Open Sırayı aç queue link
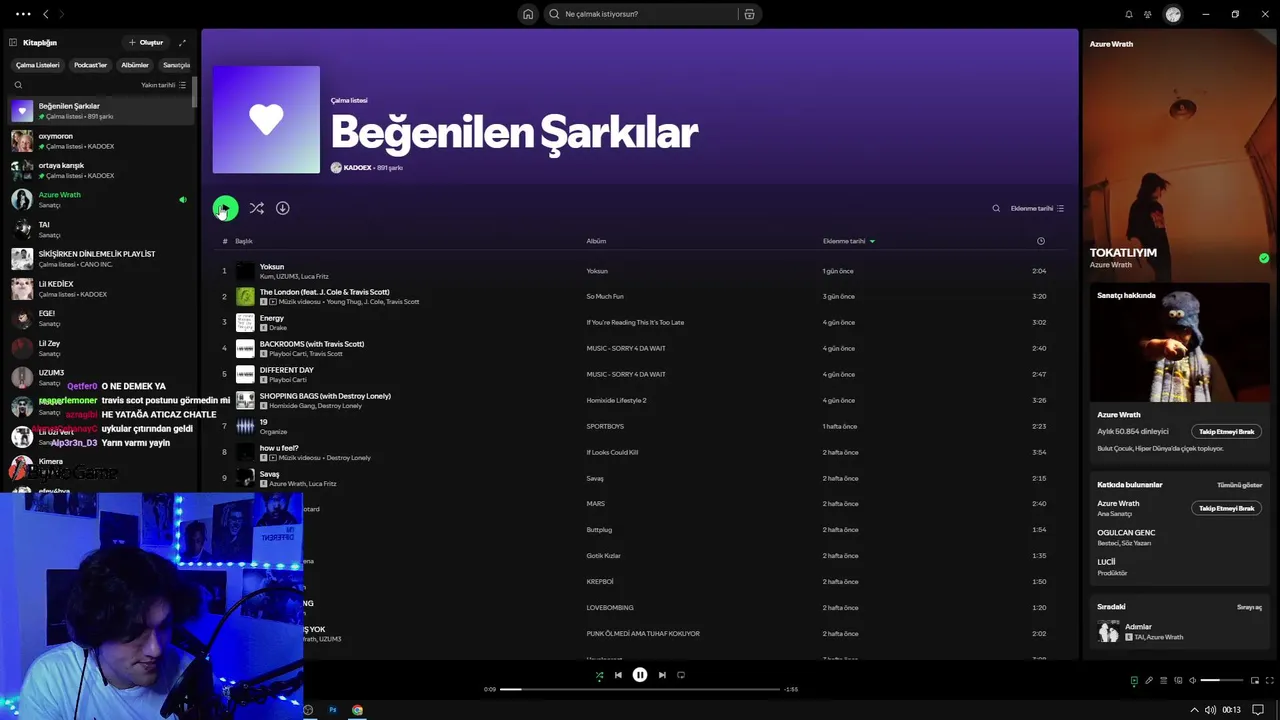 (x=1249, y=607)
